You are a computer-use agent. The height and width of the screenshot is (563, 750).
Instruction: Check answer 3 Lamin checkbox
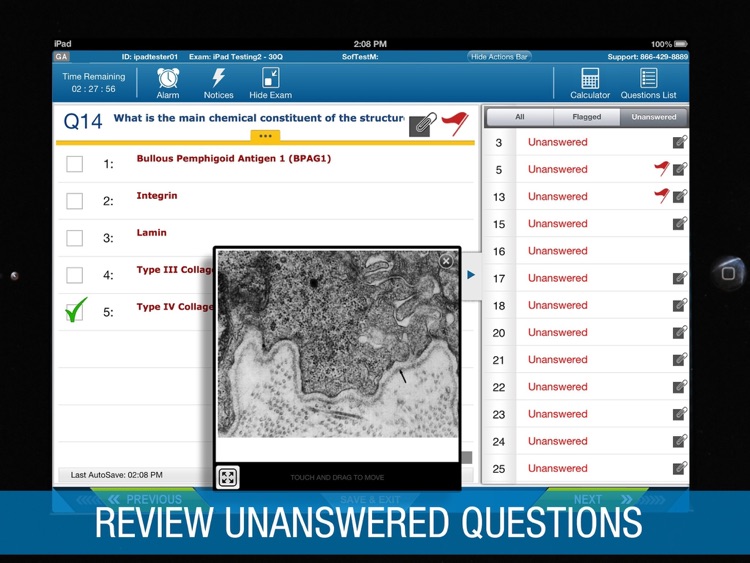tap(74, 238)
